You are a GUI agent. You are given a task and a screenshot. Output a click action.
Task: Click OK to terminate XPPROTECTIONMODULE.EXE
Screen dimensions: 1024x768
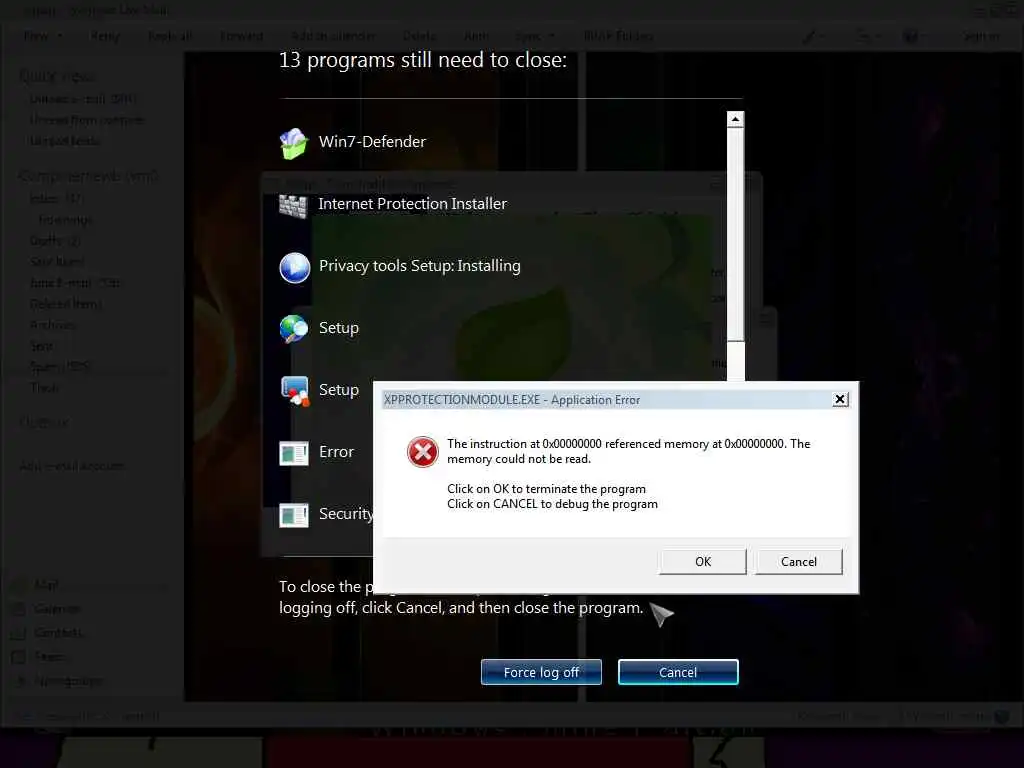tap(703, 562)
